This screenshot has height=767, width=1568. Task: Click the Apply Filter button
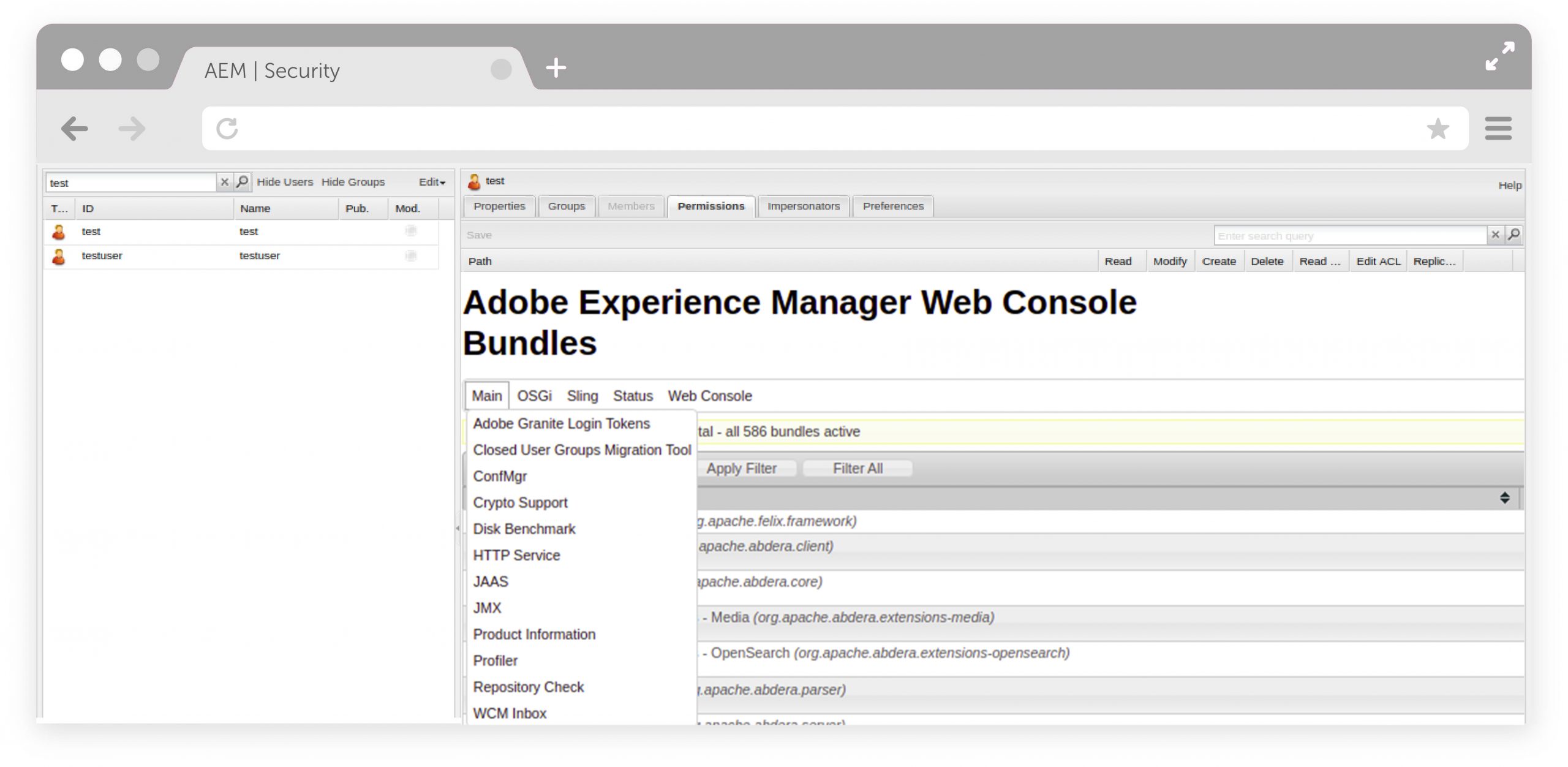(741, 469)
